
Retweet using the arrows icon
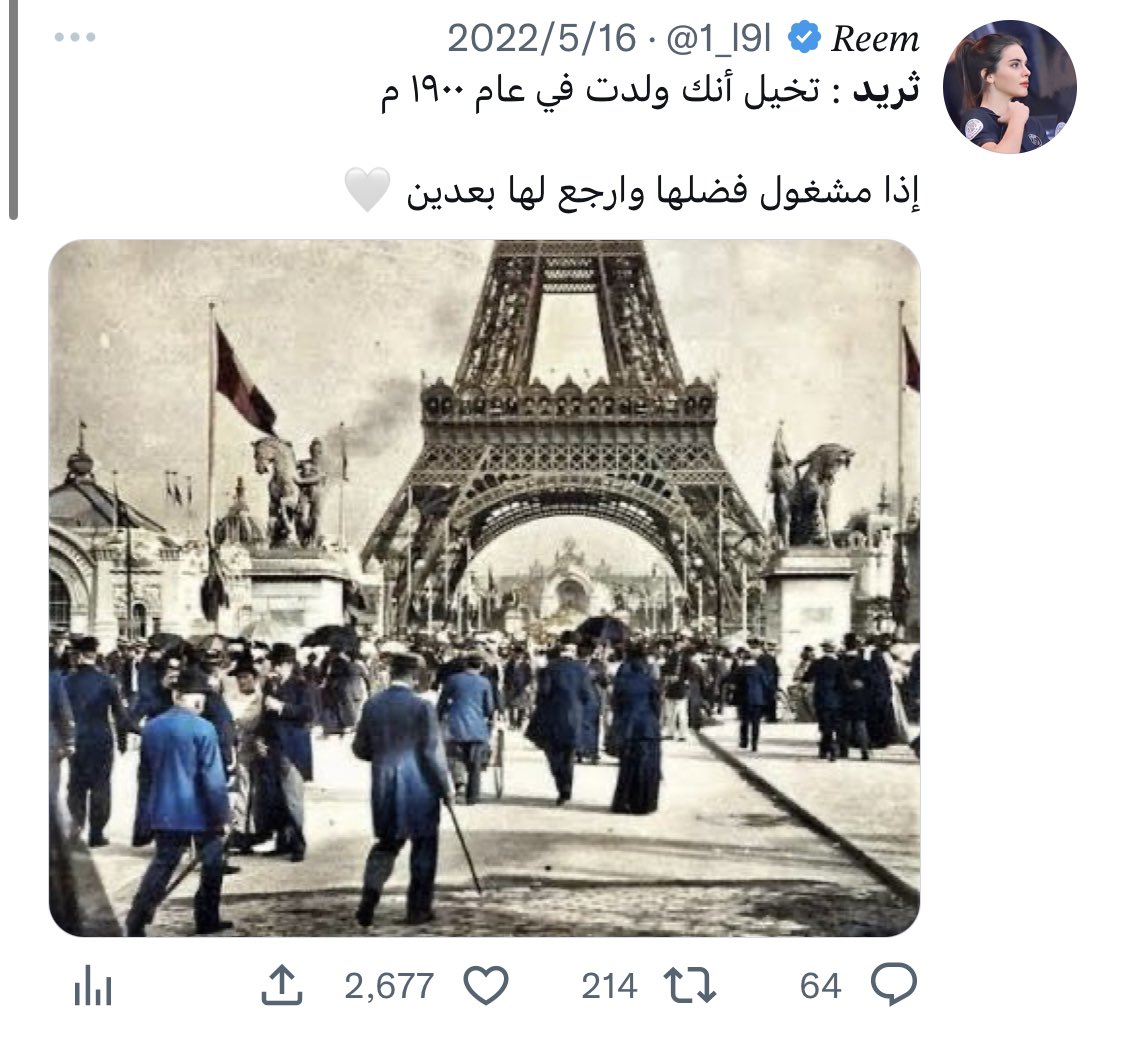(689, 985)
